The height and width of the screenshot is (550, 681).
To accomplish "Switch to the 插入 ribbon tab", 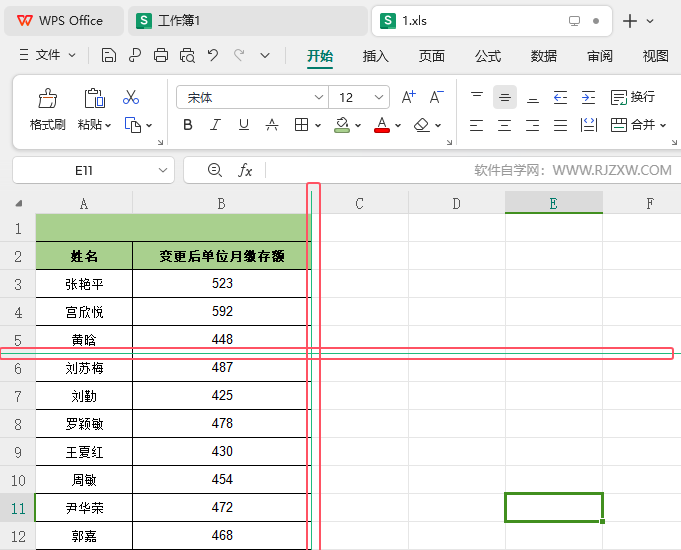I will (376, 56).
